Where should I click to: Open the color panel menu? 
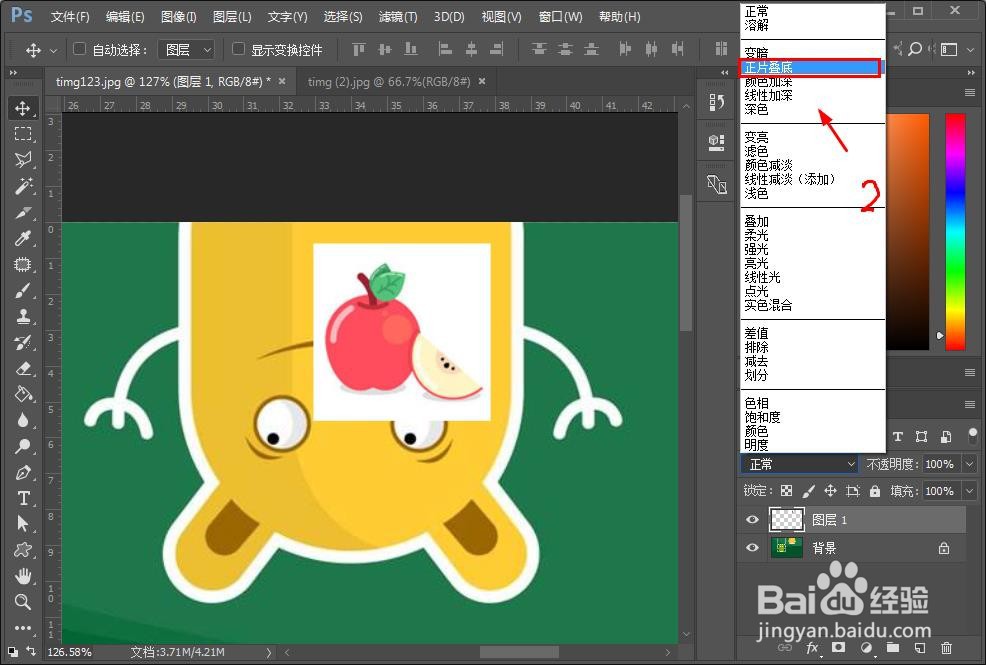[970, 92]
